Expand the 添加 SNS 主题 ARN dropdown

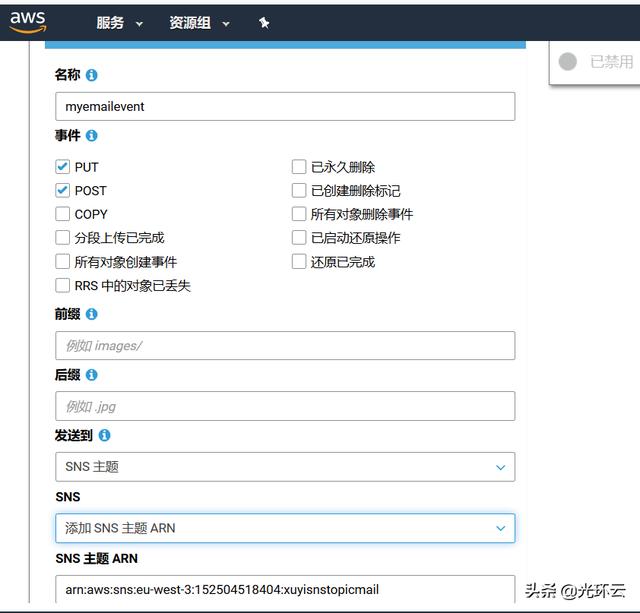pos(285,528)
